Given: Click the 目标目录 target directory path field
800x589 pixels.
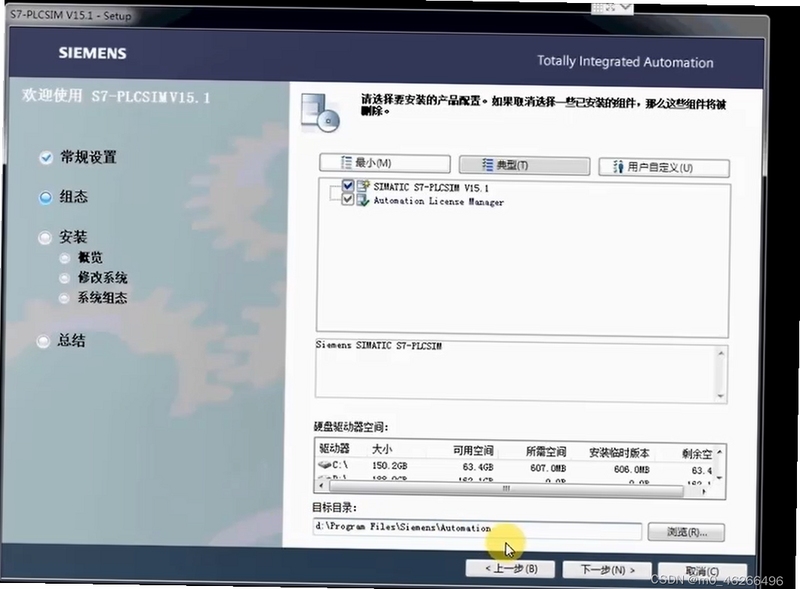Looking at the screenshot, I should click(477, 529).
